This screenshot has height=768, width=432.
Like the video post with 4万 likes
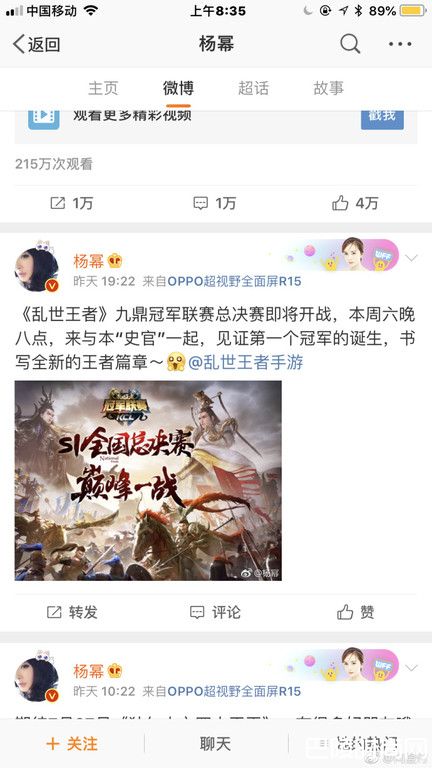pos(355,203)
